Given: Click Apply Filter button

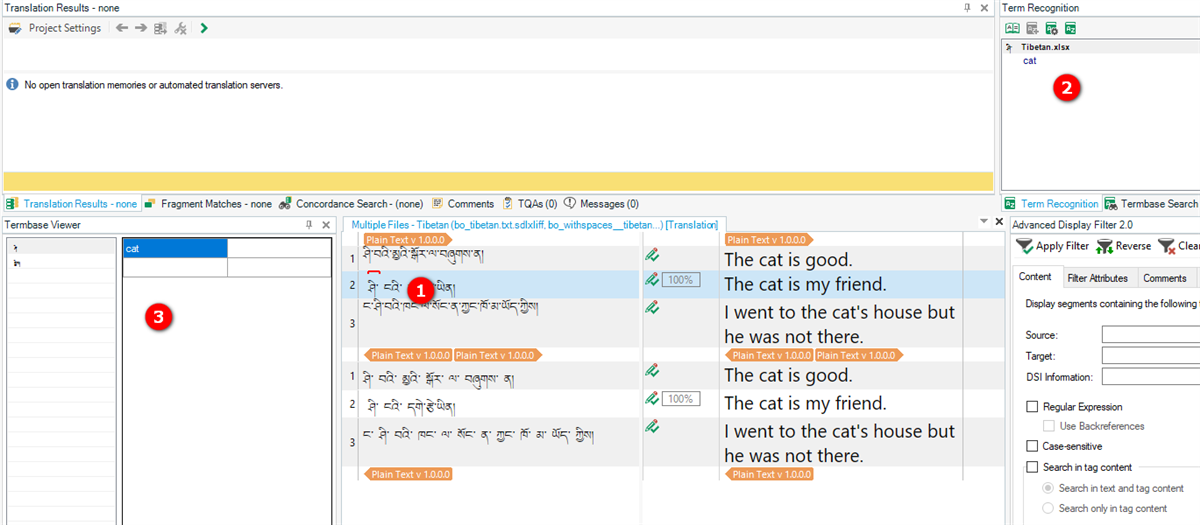Looking at the screenshot, I should (x=1053, y=246).
